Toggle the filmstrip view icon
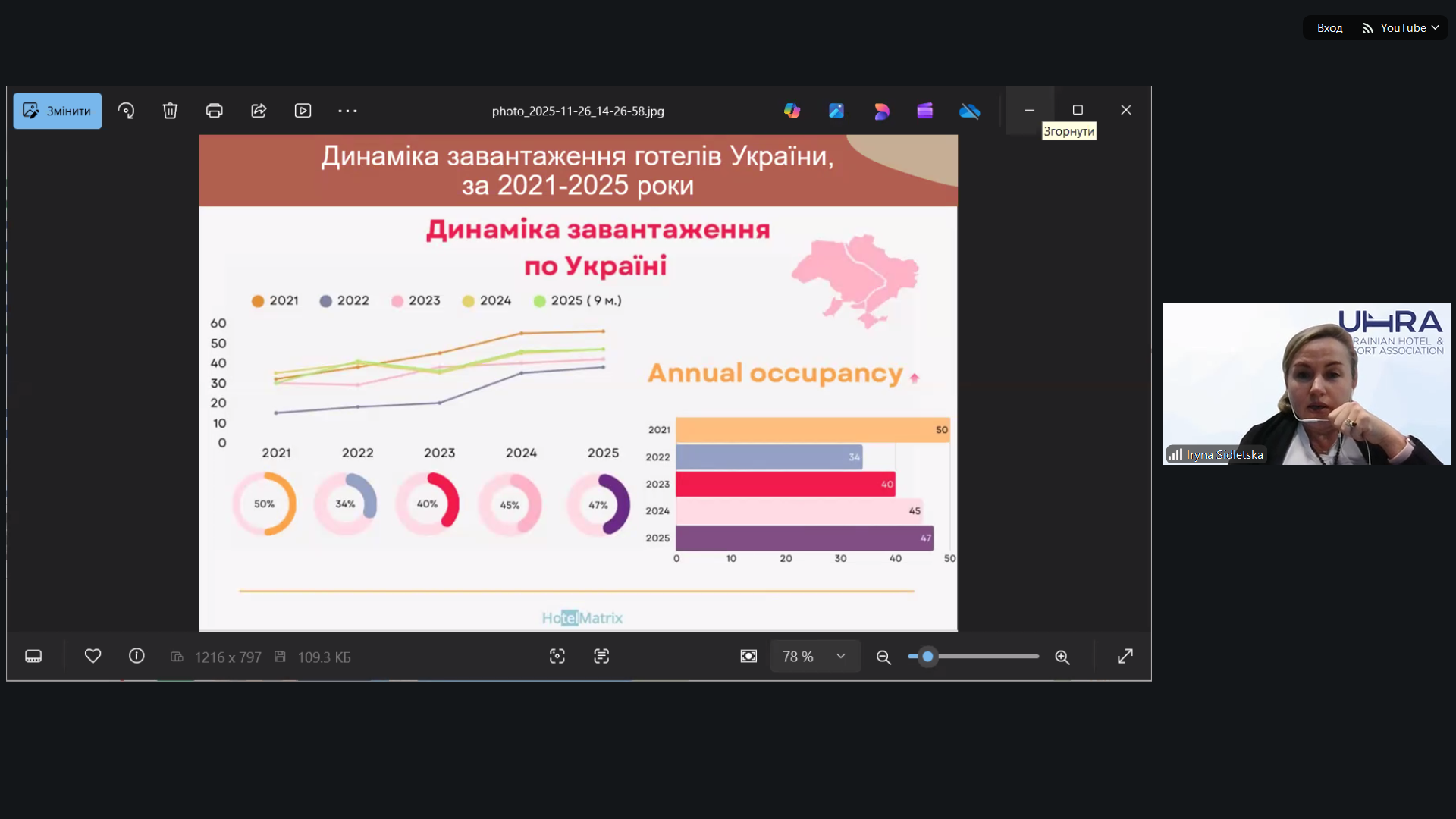The width and height of the screenshot is (1456, 819). [x=33, y=657]
